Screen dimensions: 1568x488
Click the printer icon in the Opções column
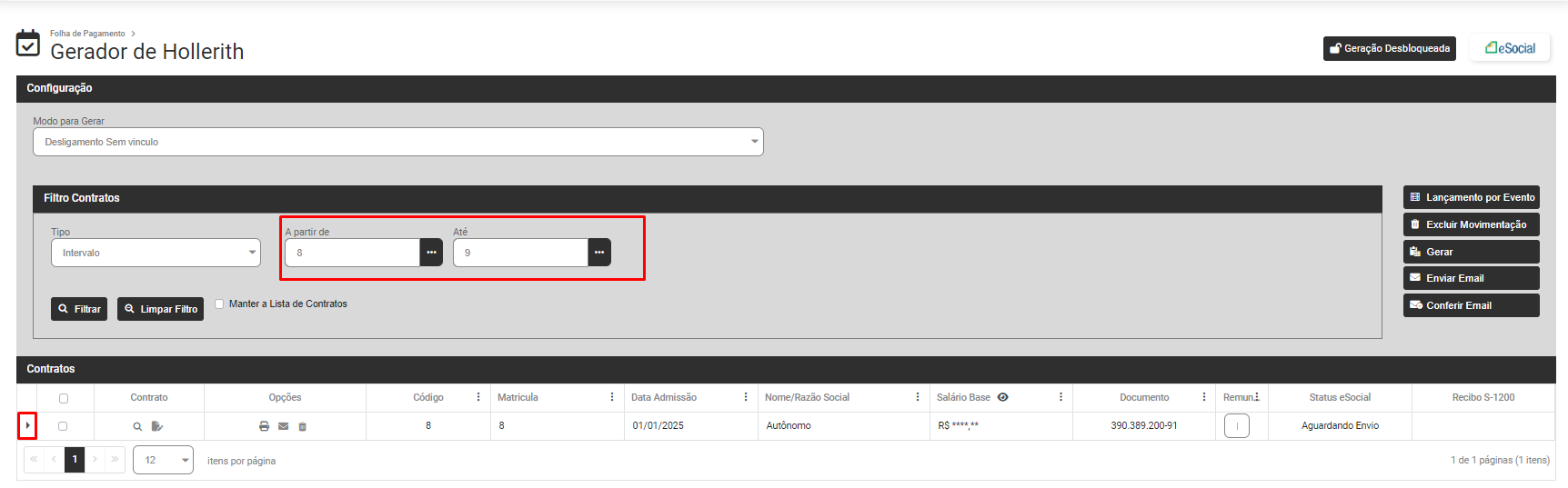[x=264, y=426]
